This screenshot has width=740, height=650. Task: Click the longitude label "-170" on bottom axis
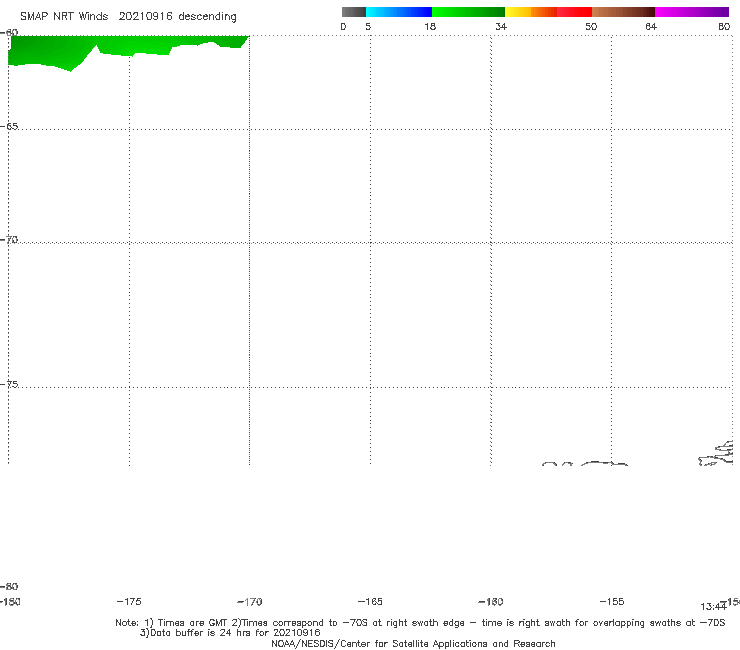pos(250,602)
